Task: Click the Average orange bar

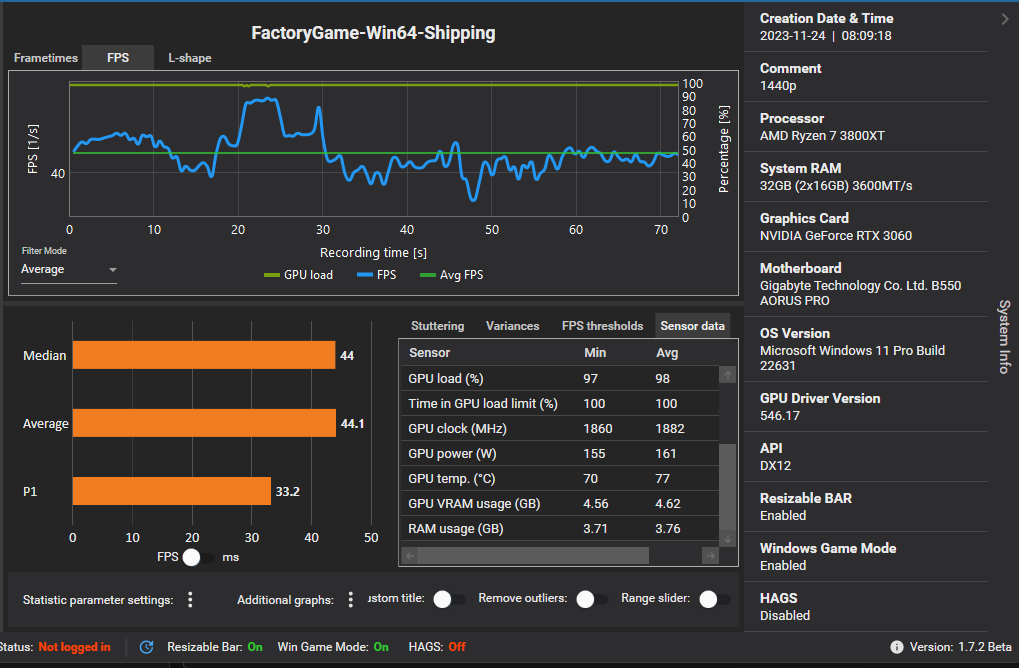Action: tap(204, 423)
